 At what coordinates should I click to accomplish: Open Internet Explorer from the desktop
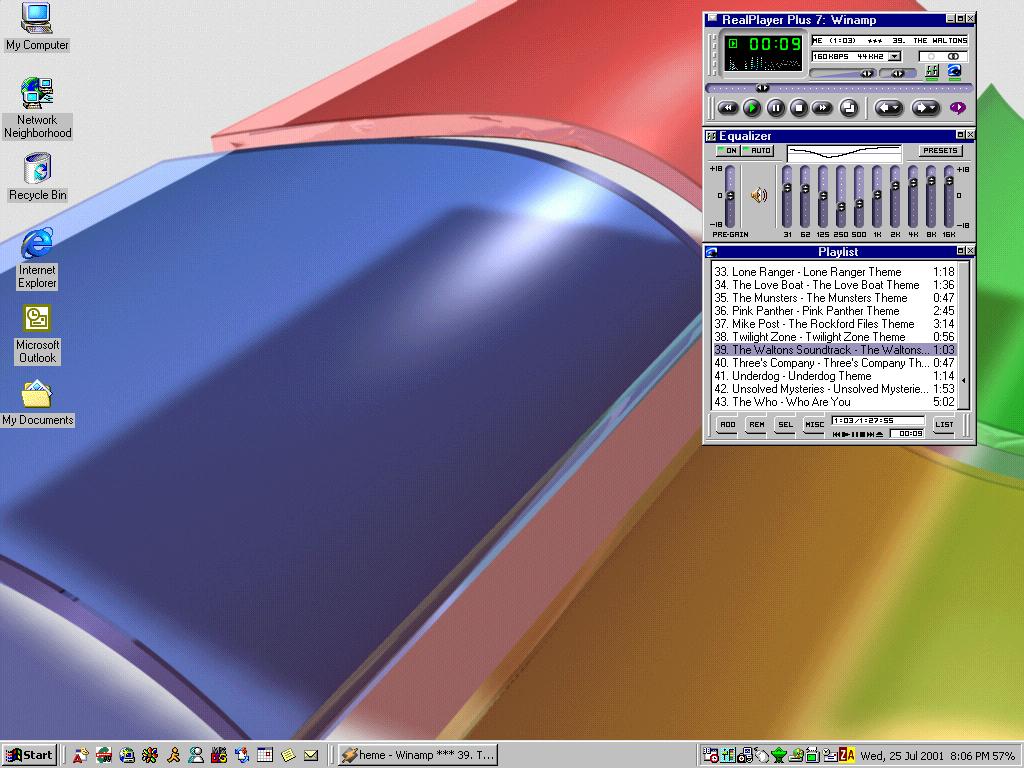(37, 243)
